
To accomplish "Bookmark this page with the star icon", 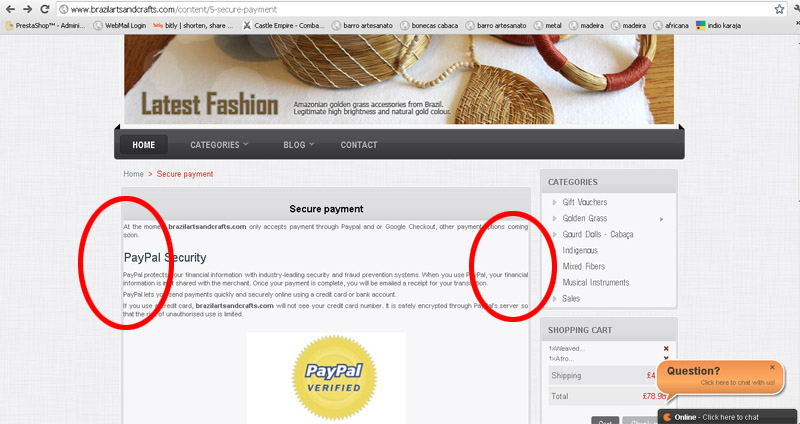I will [779, 9].
